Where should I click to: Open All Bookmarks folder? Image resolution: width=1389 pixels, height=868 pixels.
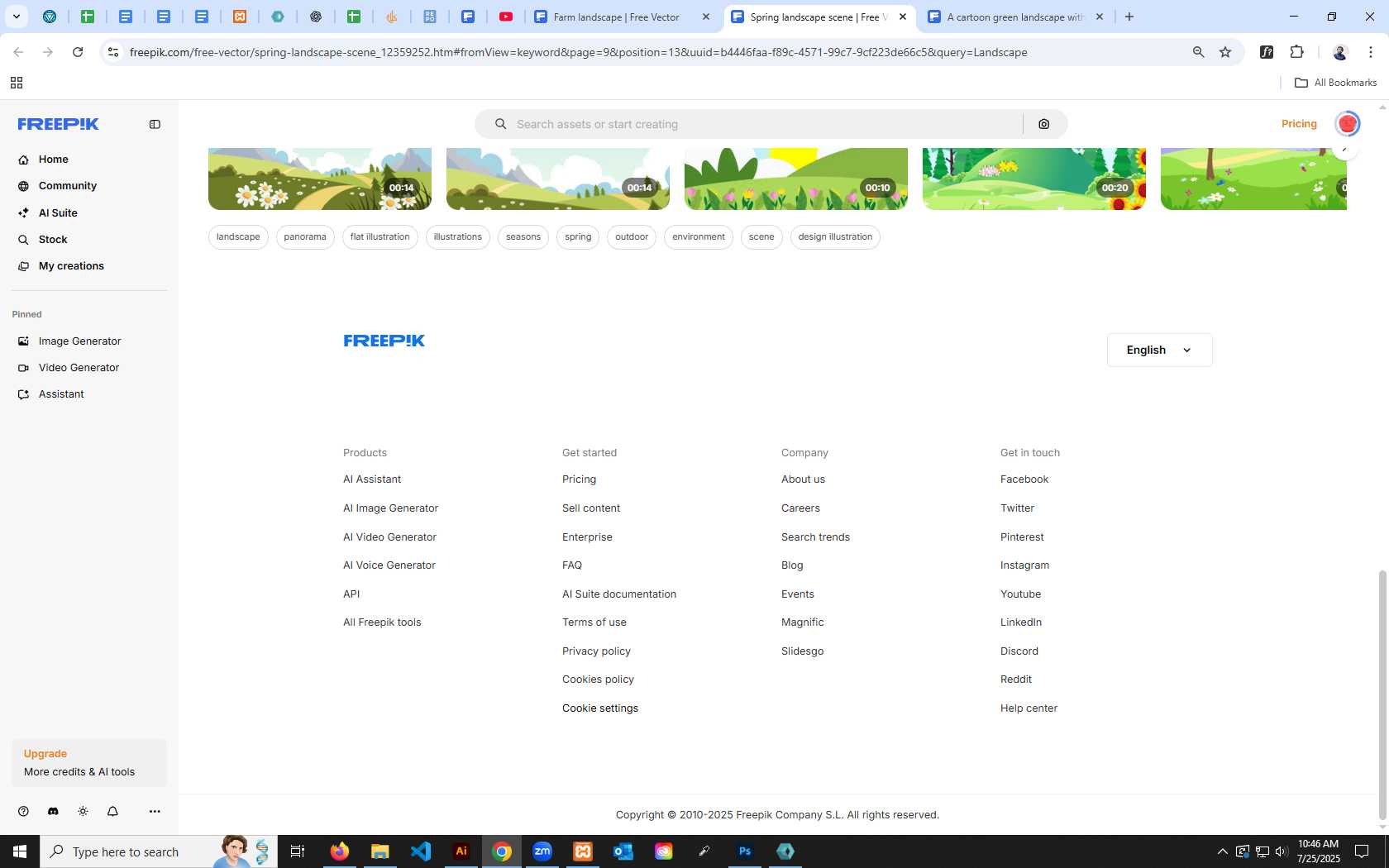pyautogui.click(x=1335, y=83)
